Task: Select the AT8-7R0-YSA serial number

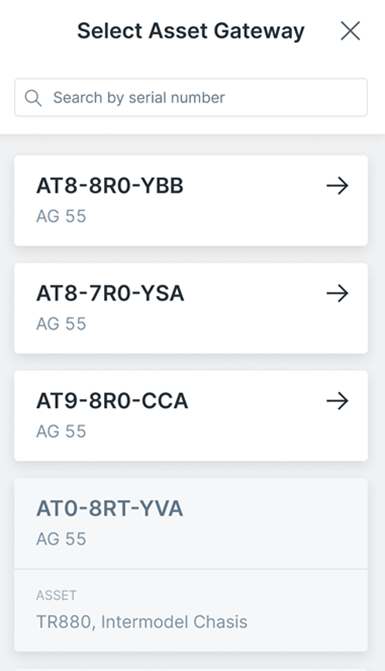Action: point(110,294)
